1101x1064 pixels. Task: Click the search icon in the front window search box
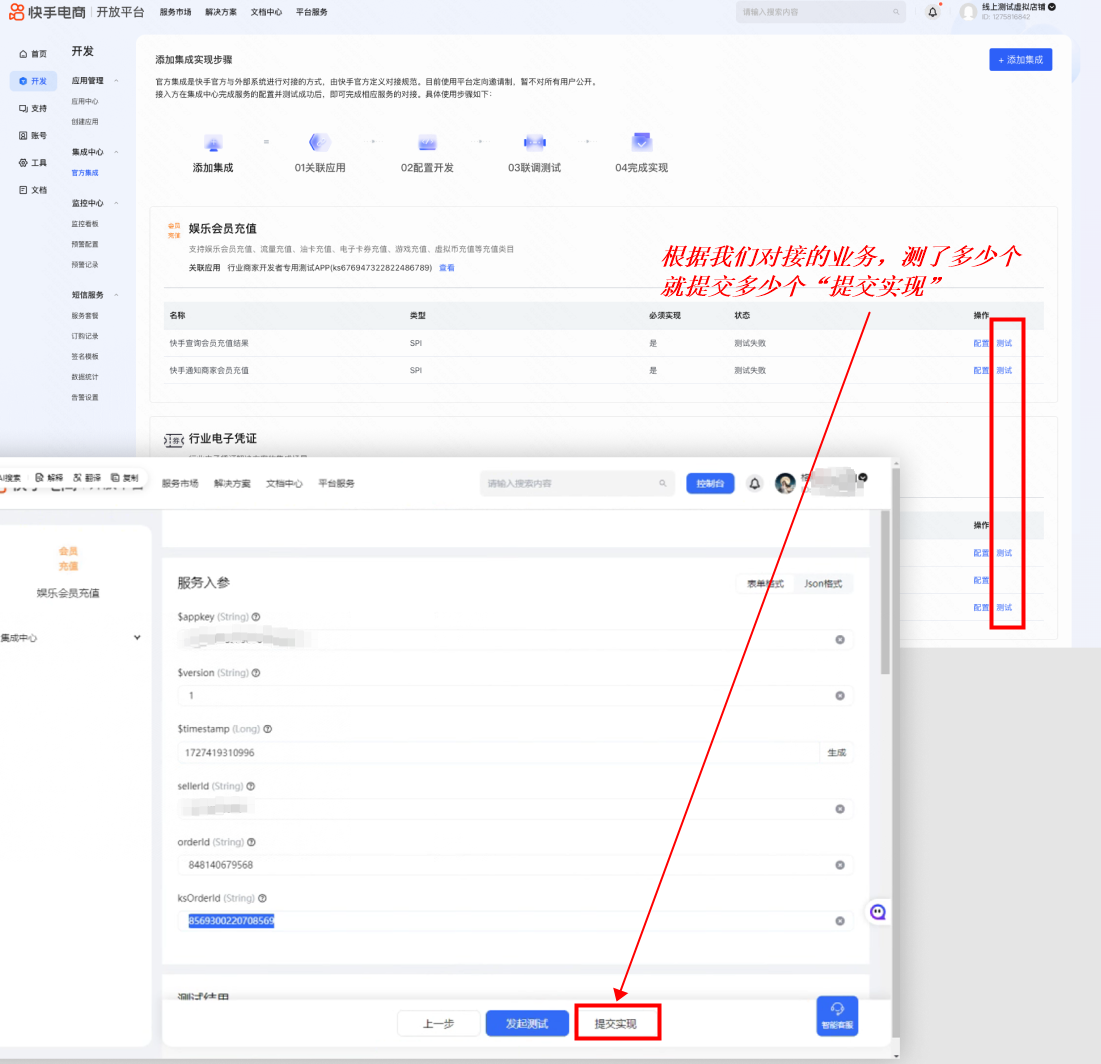click(x=662, y=483)
